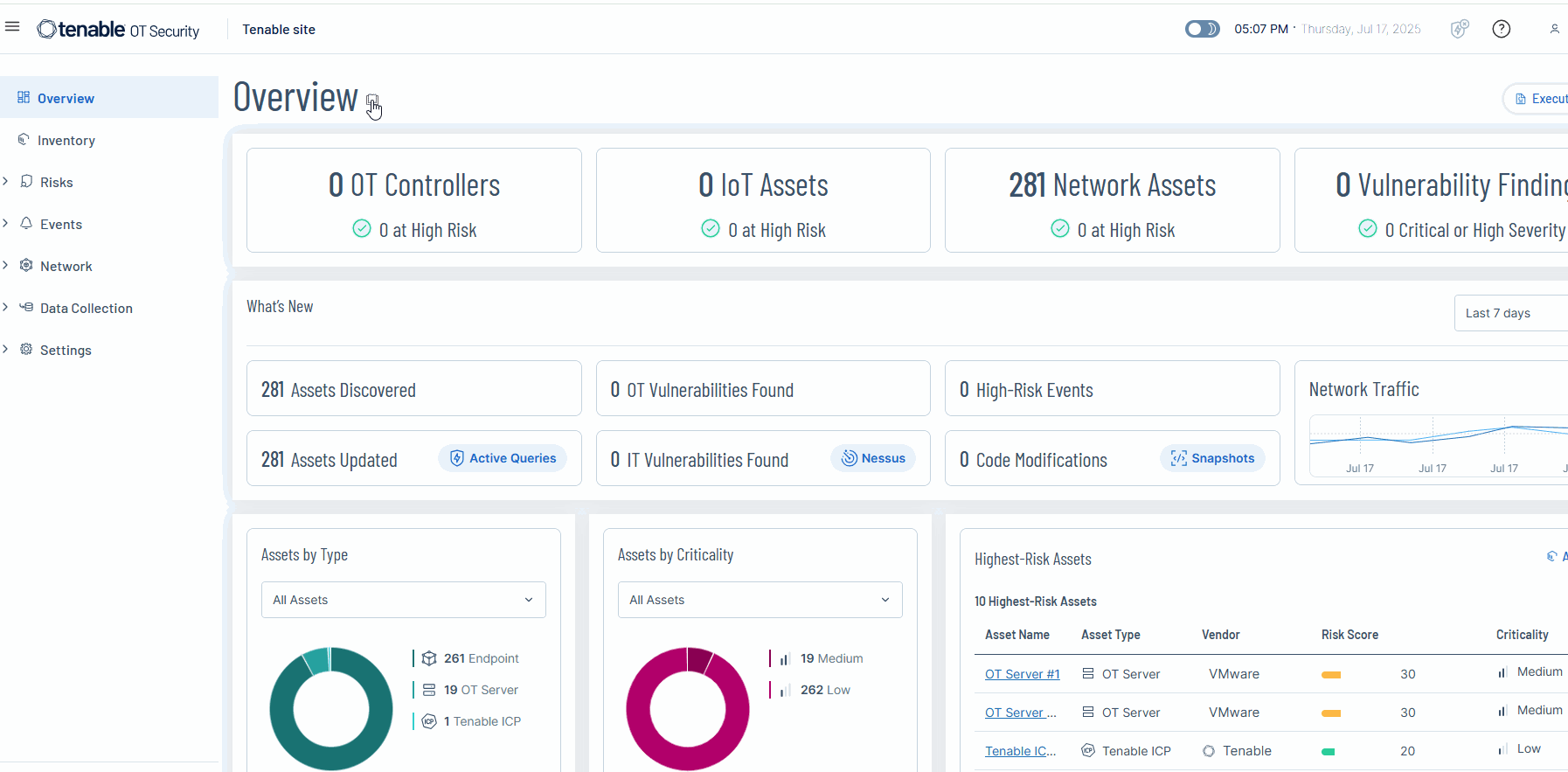Click the Snapshots badge
The height and width of the screenshot is (772, 1568).
(1212, 458)
